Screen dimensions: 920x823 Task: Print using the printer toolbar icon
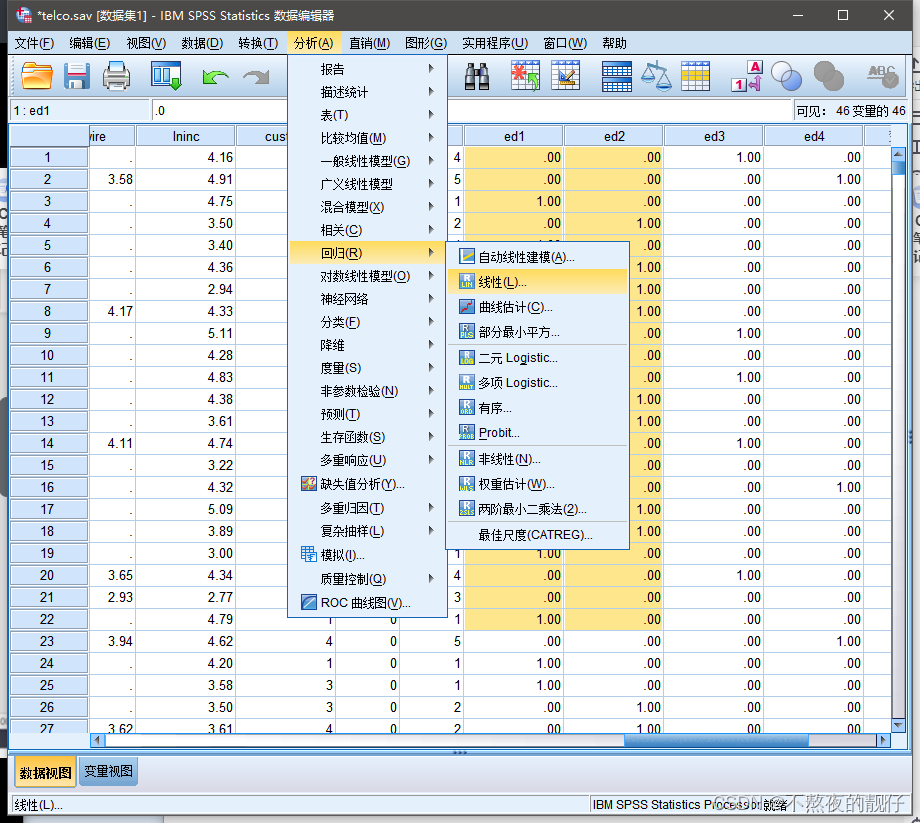116,76
